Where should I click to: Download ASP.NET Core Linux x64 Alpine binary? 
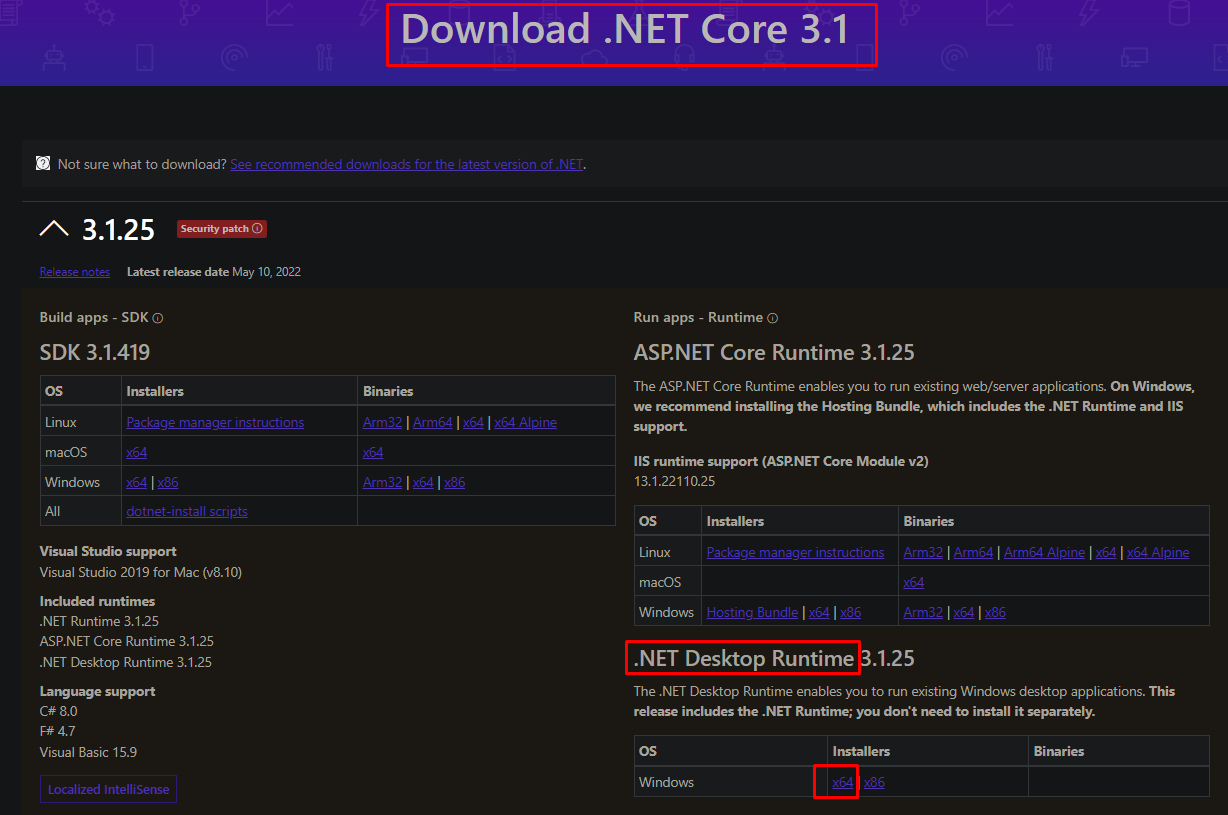coord(1158,552)
